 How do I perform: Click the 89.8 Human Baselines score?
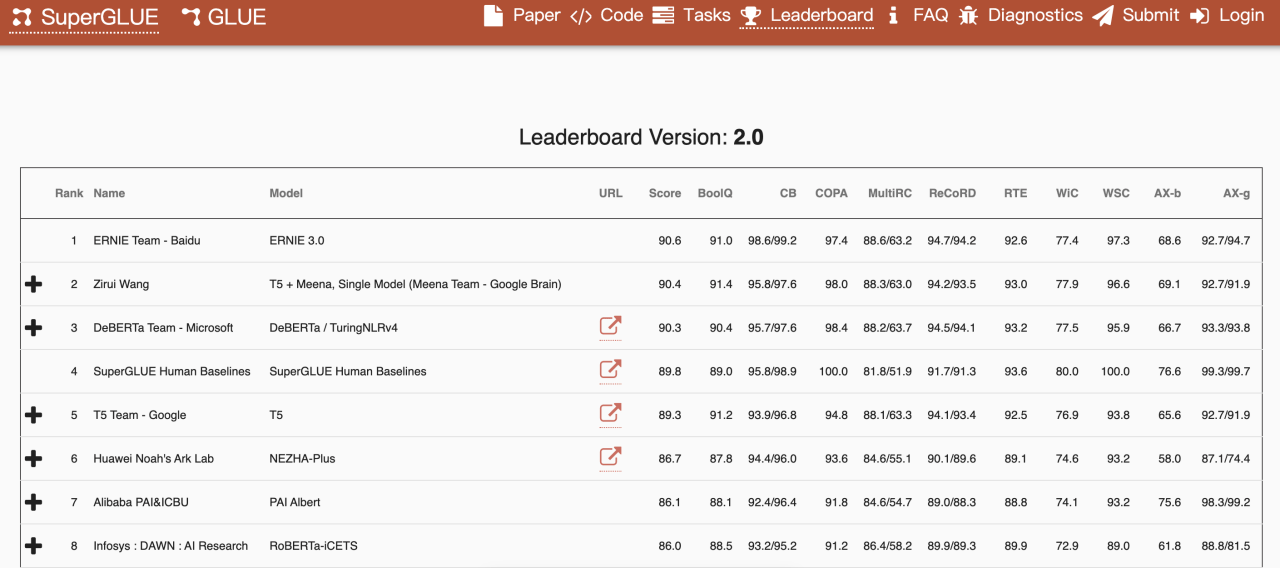pyautogui.click(x=670, y=371)
